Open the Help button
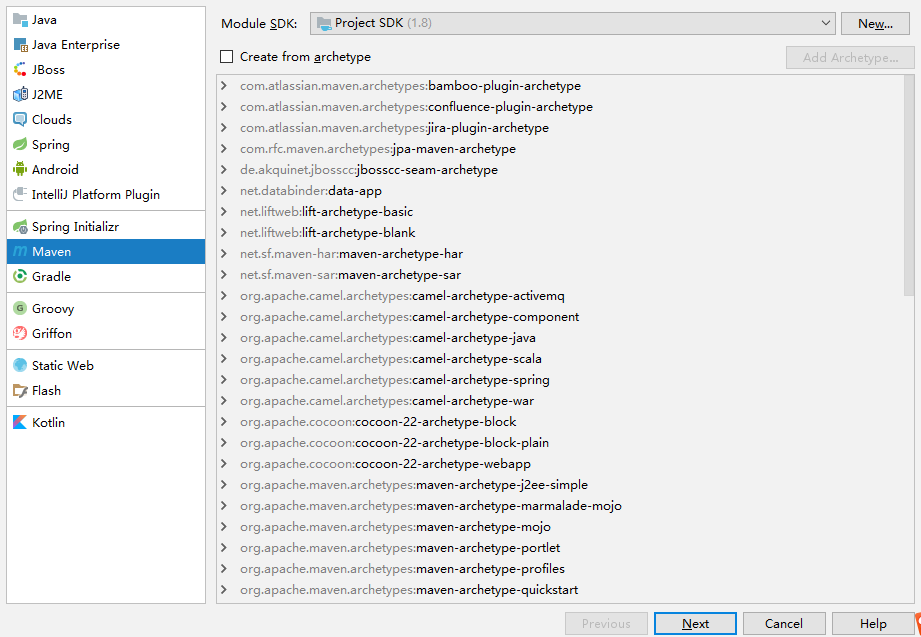The image size is (921, 637). click(x=873, y=623)
